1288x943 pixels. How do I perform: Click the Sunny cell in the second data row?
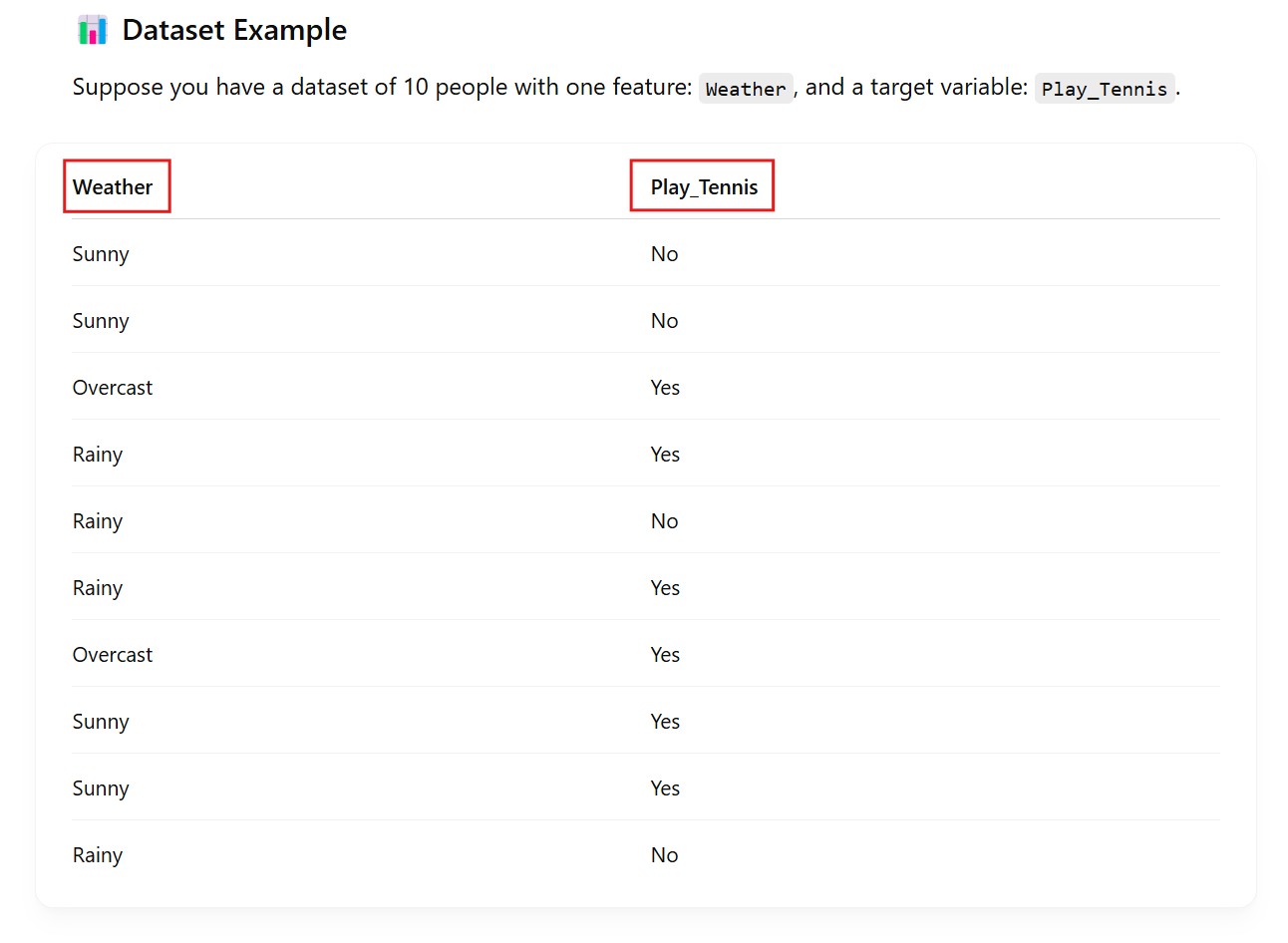101,321
